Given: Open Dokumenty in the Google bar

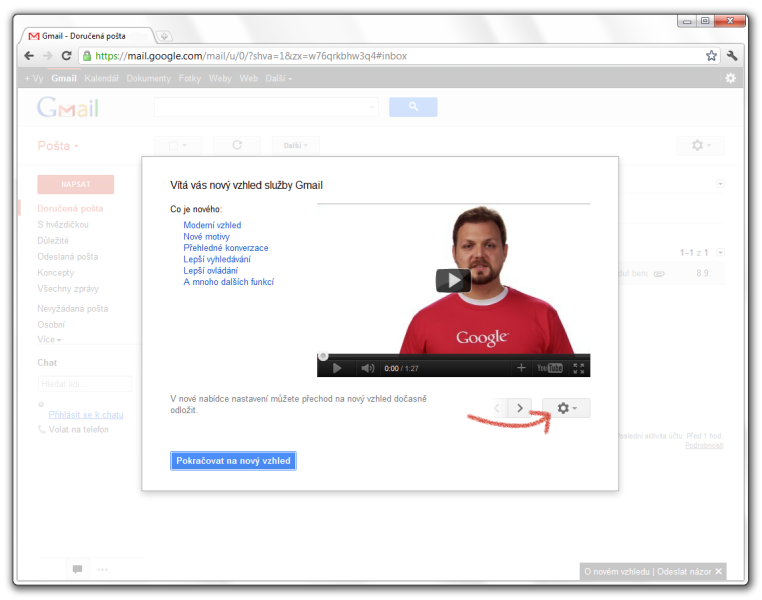Looking at the screenshot, I should coord(149,78).
